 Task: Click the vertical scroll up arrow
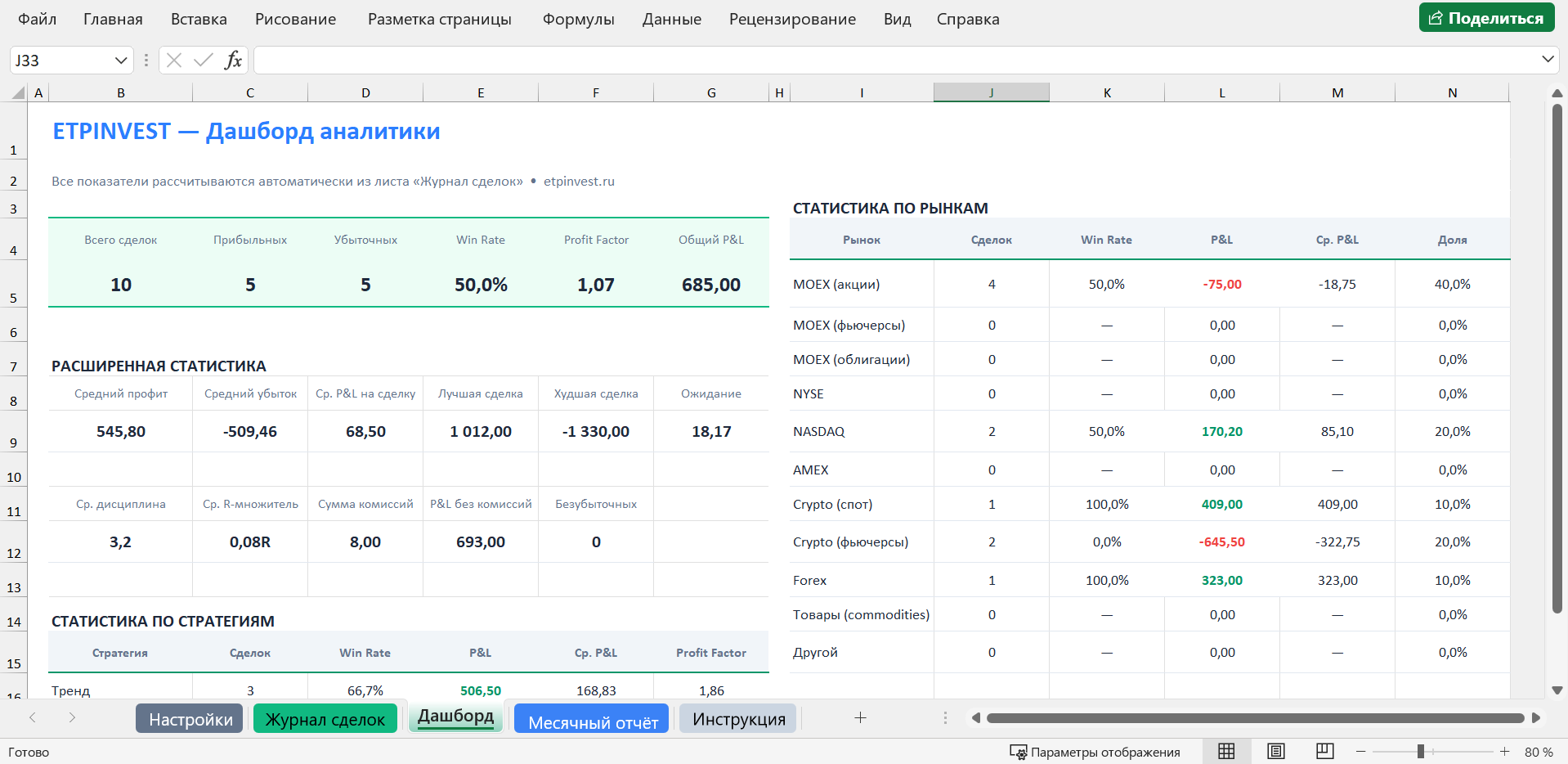[1557, 93]
